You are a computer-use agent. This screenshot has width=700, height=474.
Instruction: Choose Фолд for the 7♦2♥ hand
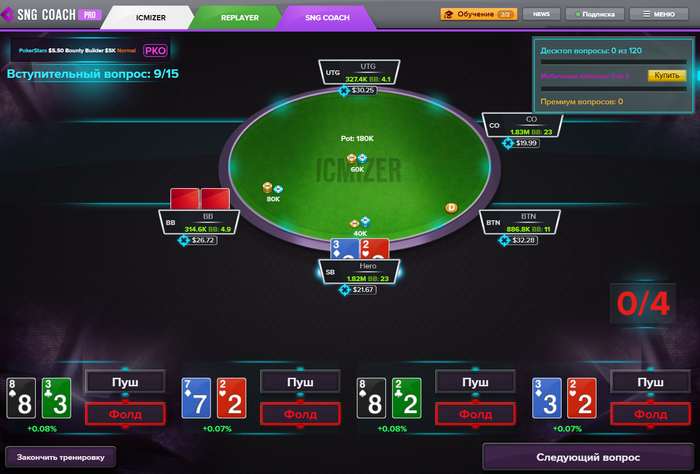pyautogui.click(x=300, y=414)
